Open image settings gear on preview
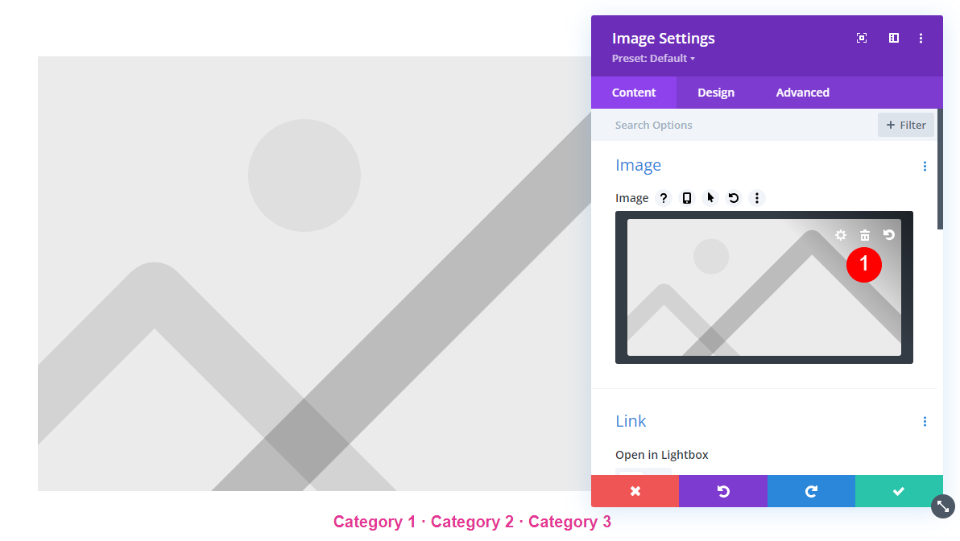This screenshot has width=960, height=541. tap(841, 235)
